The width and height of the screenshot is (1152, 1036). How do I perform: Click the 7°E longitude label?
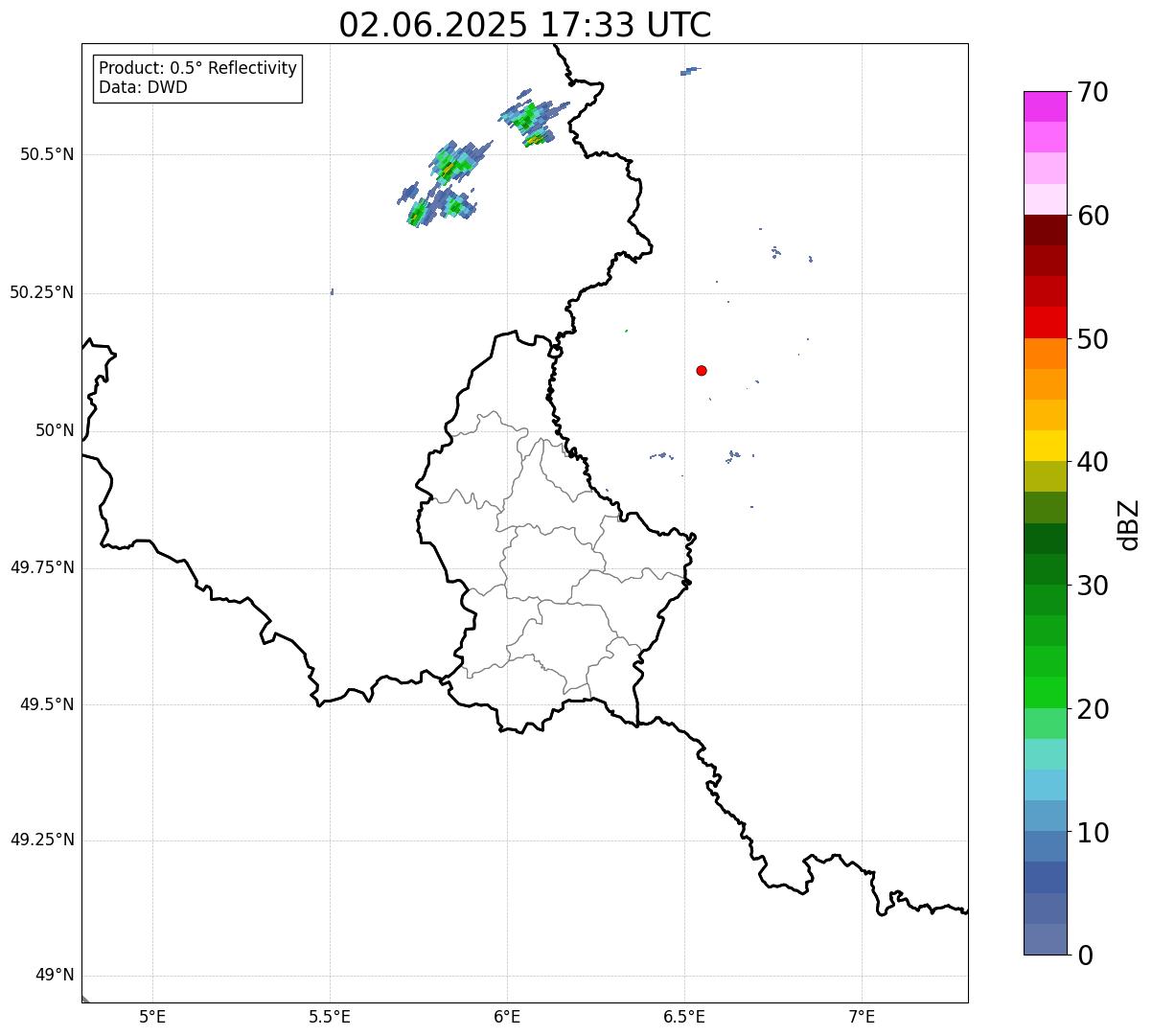click(862, 1017)
